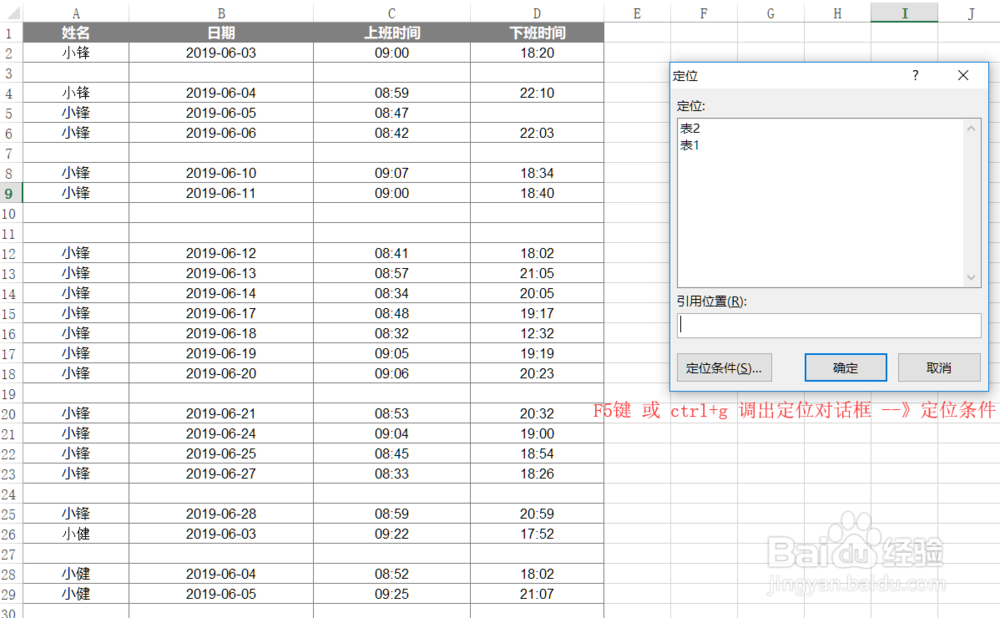Select column A header

76,13
